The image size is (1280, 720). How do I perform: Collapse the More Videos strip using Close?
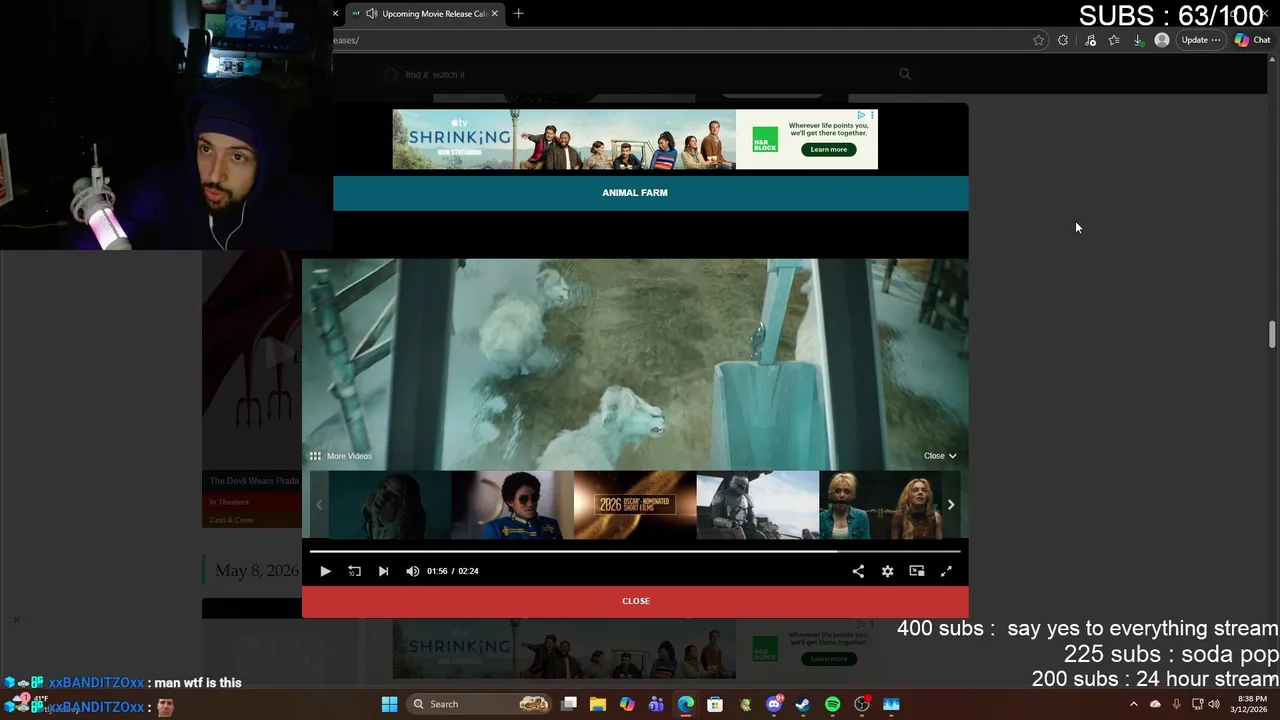(x=940, y=456)
